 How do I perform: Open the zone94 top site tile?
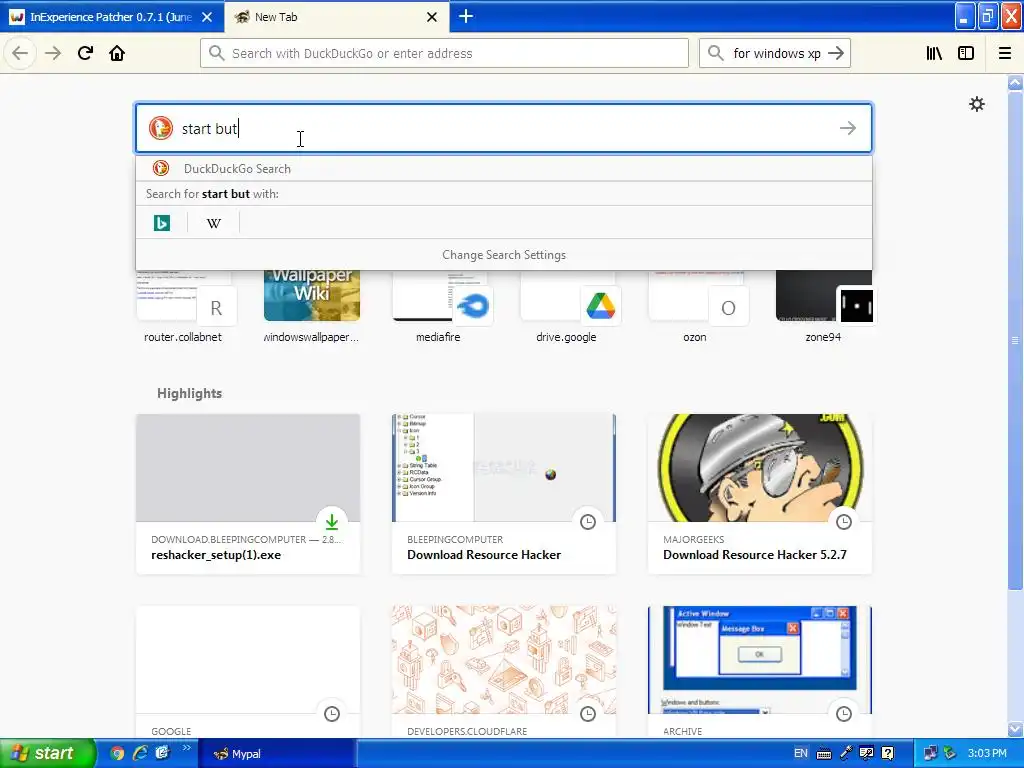[x=823, y=307]
